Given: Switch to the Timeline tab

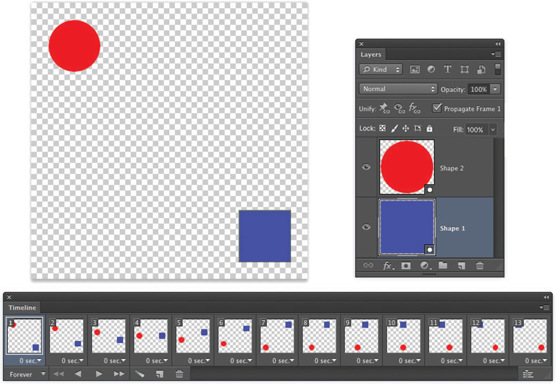Looking at the screenshot, I should [x=22, y=308].
